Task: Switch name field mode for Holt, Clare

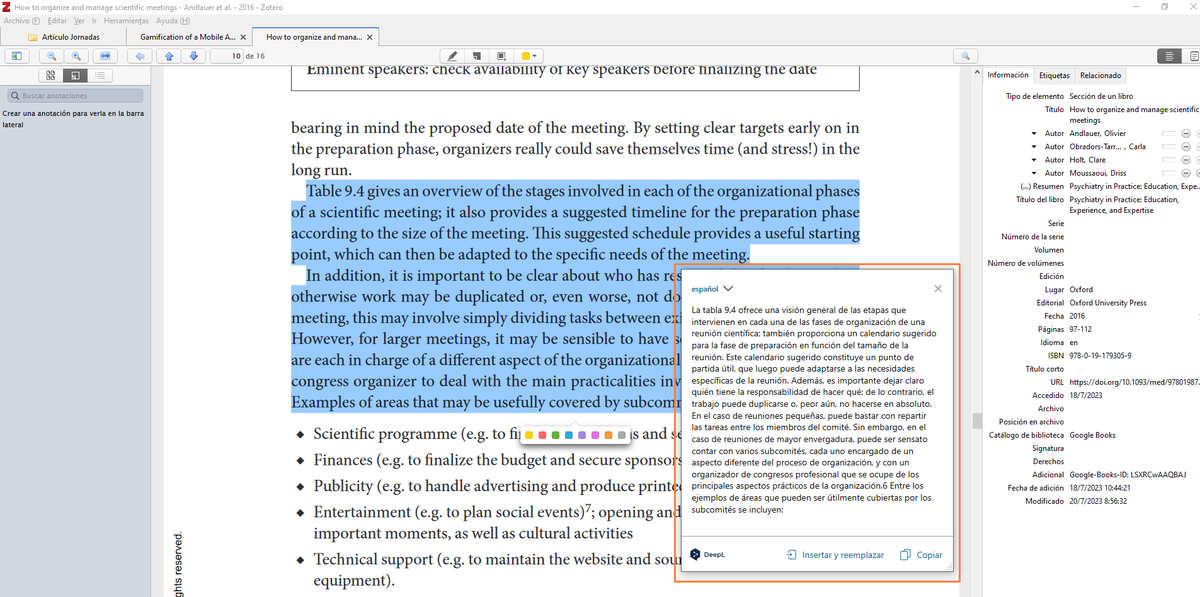Action: [1168, 160]
